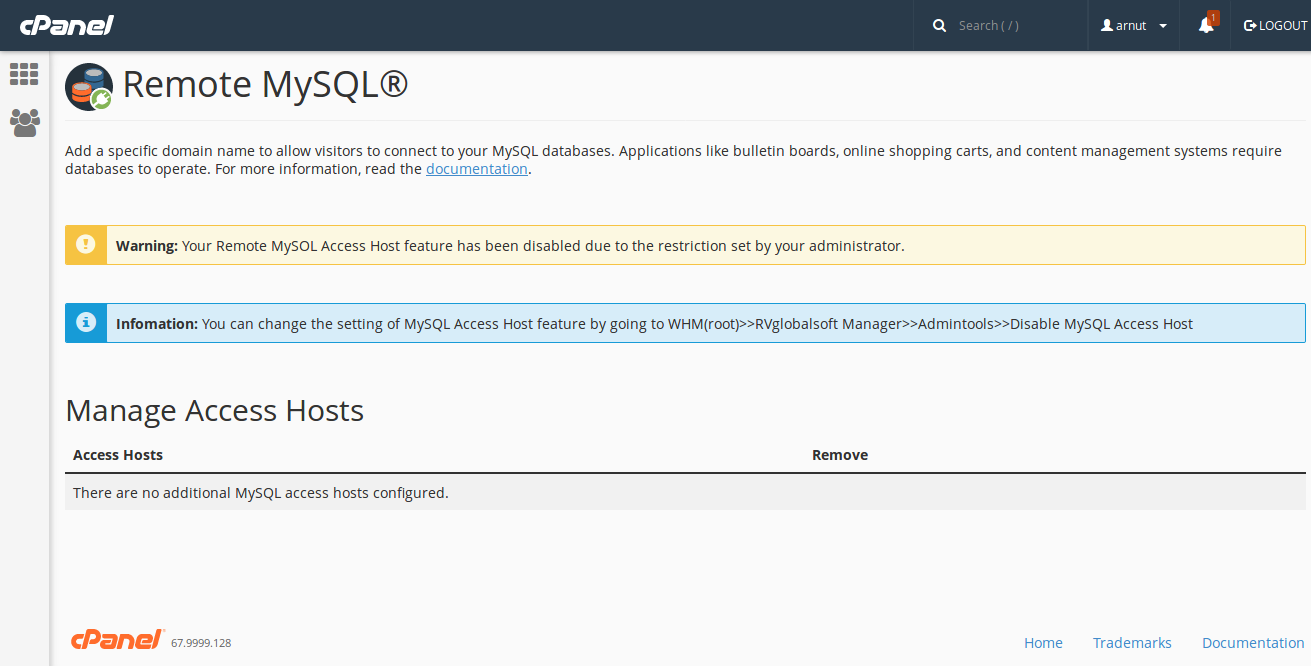
Task: Click the notification badge showing 1
Action: [x=1212, y=17]
